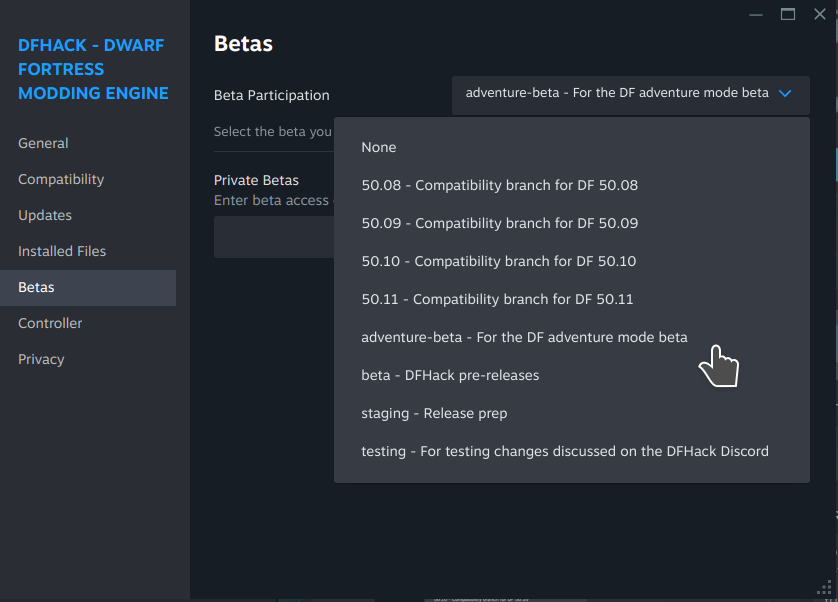
Task: Open the Controller settings
Action: (50, 323)
